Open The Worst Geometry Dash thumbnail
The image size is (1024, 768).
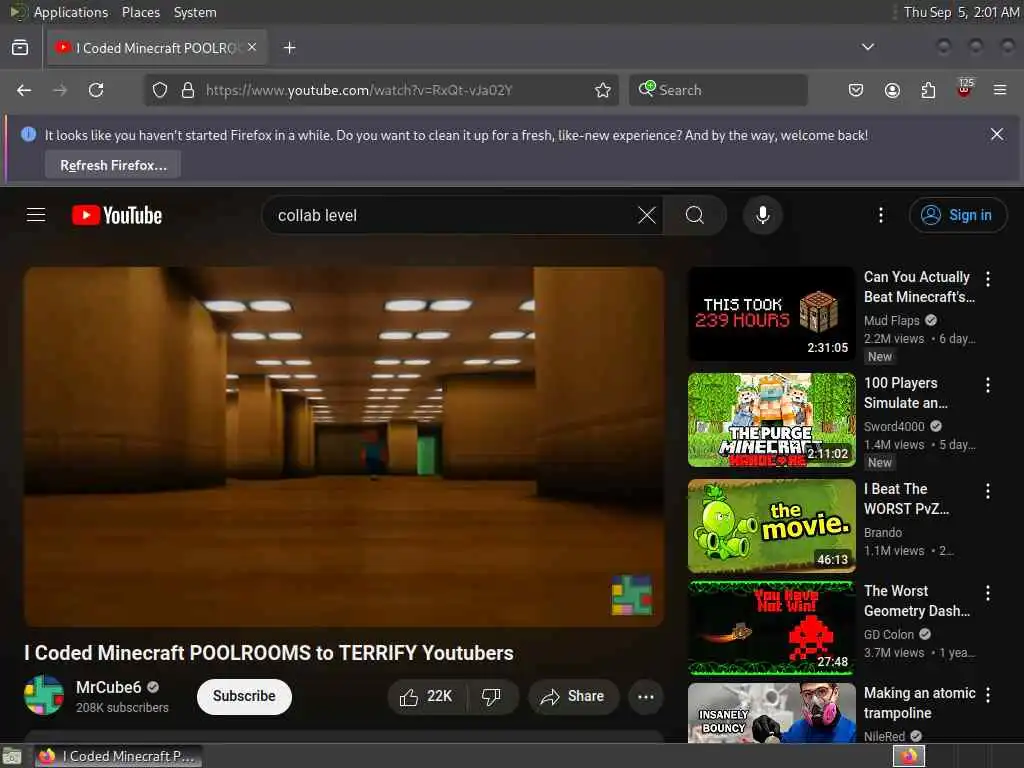[771, 628]
